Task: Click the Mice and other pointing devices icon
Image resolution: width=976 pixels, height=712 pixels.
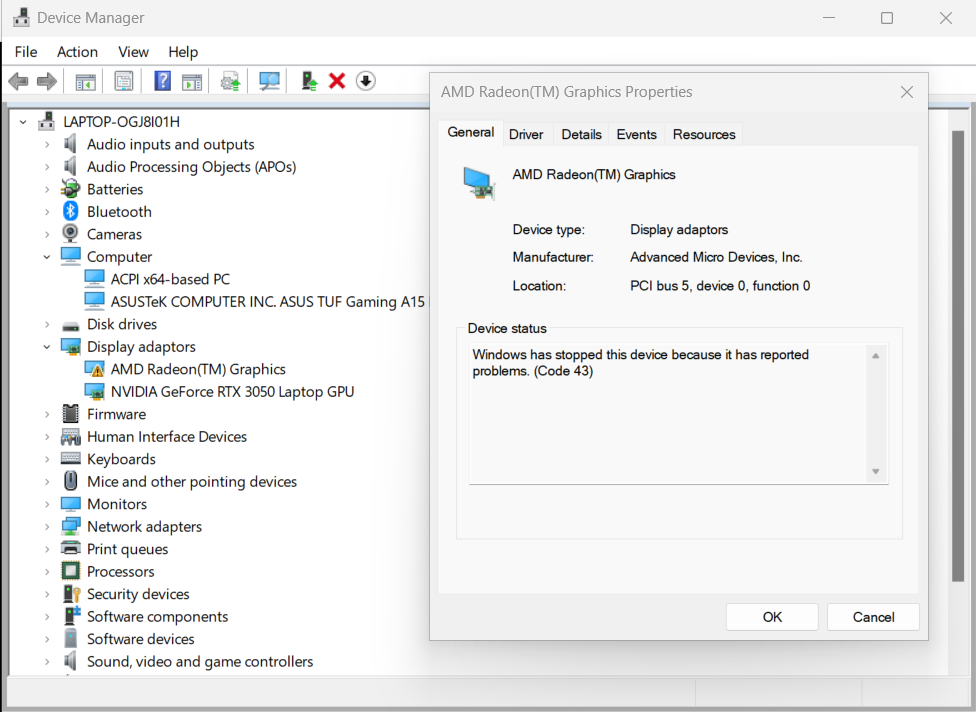Action: (70, 481)
